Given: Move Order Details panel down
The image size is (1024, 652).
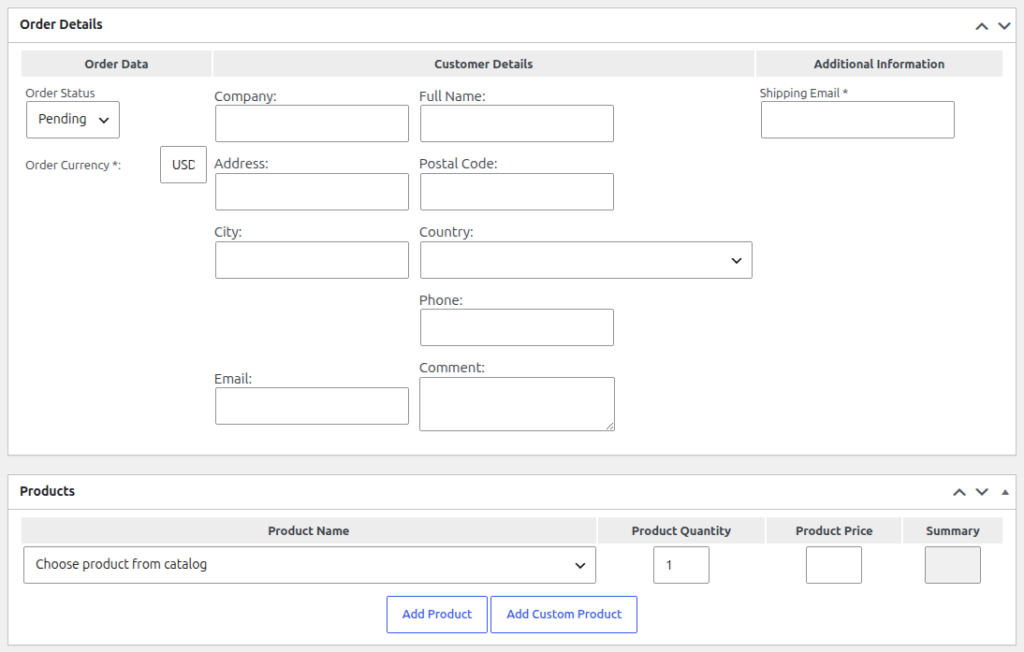Looking at the screenshot, I should tap(1004, 26).
